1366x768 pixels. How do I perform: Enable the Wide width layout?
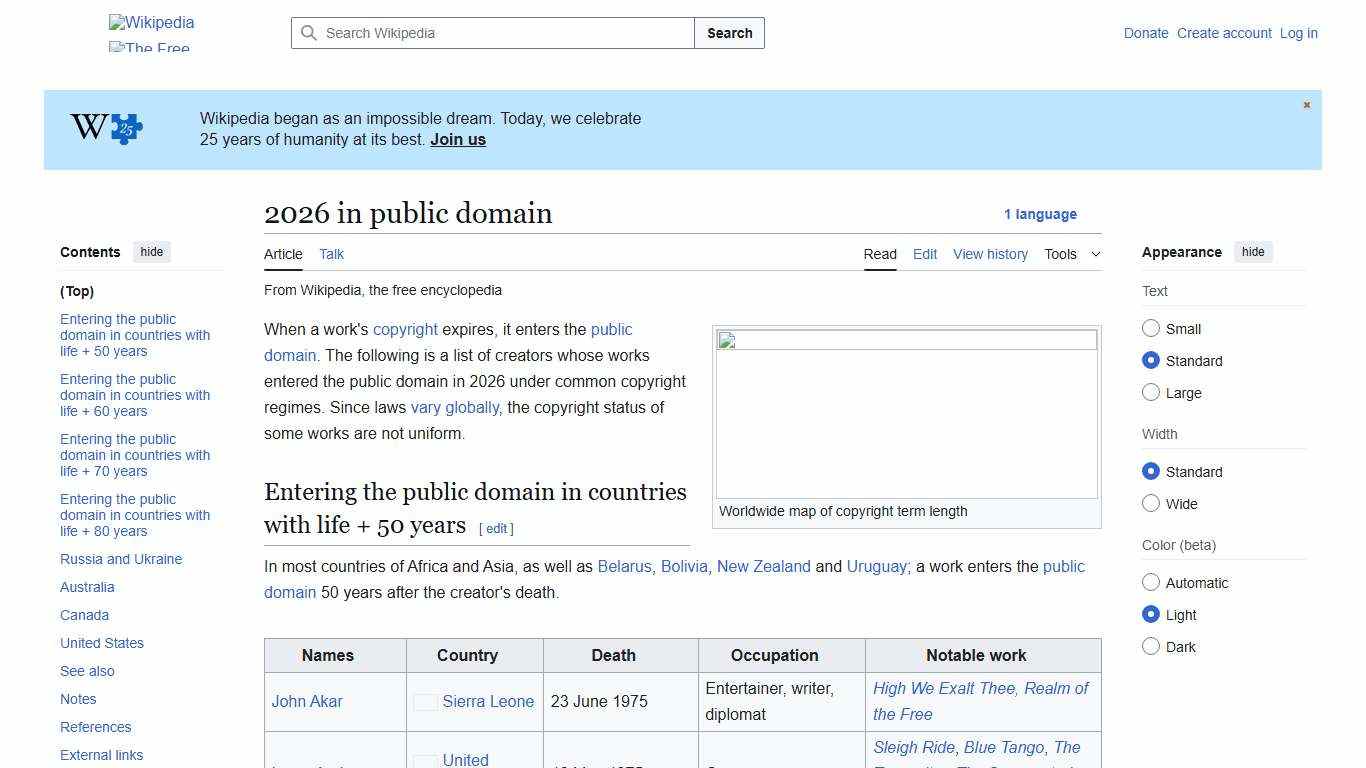(x=1151, y=503)
